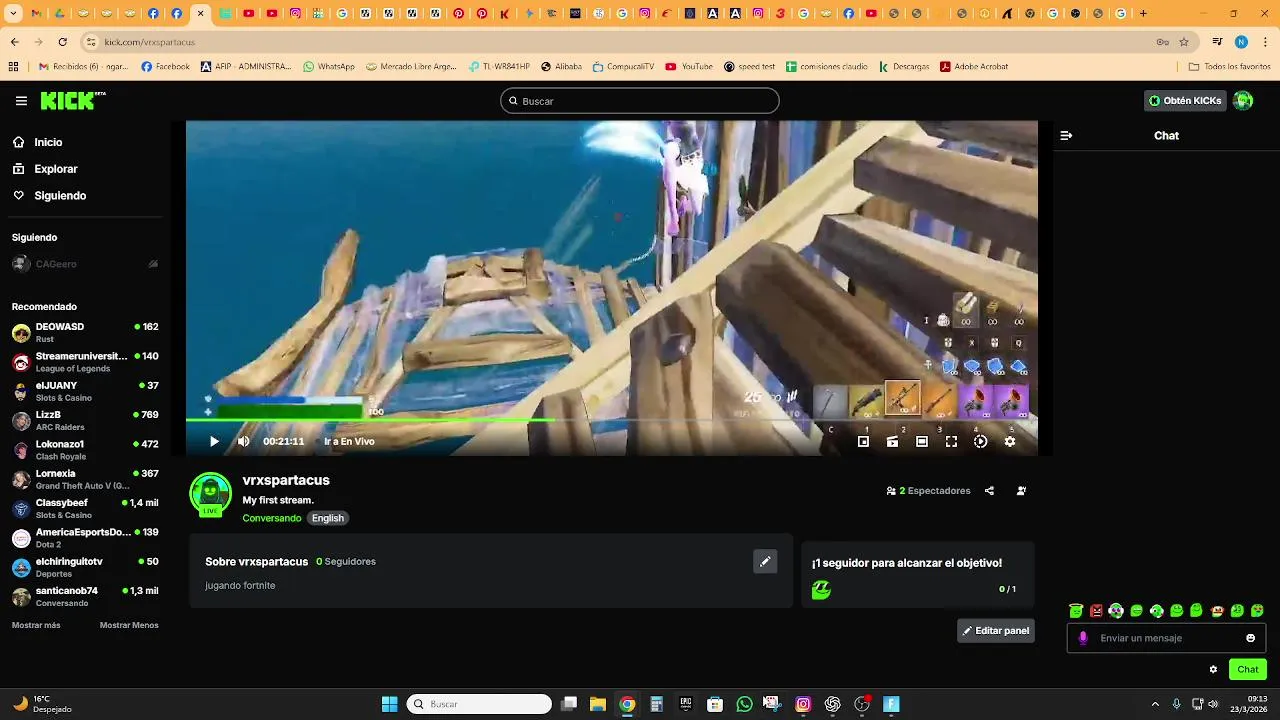Open the elJUANY channel avatar
This screenshot has width=1280, height=720.
(21, 392)
